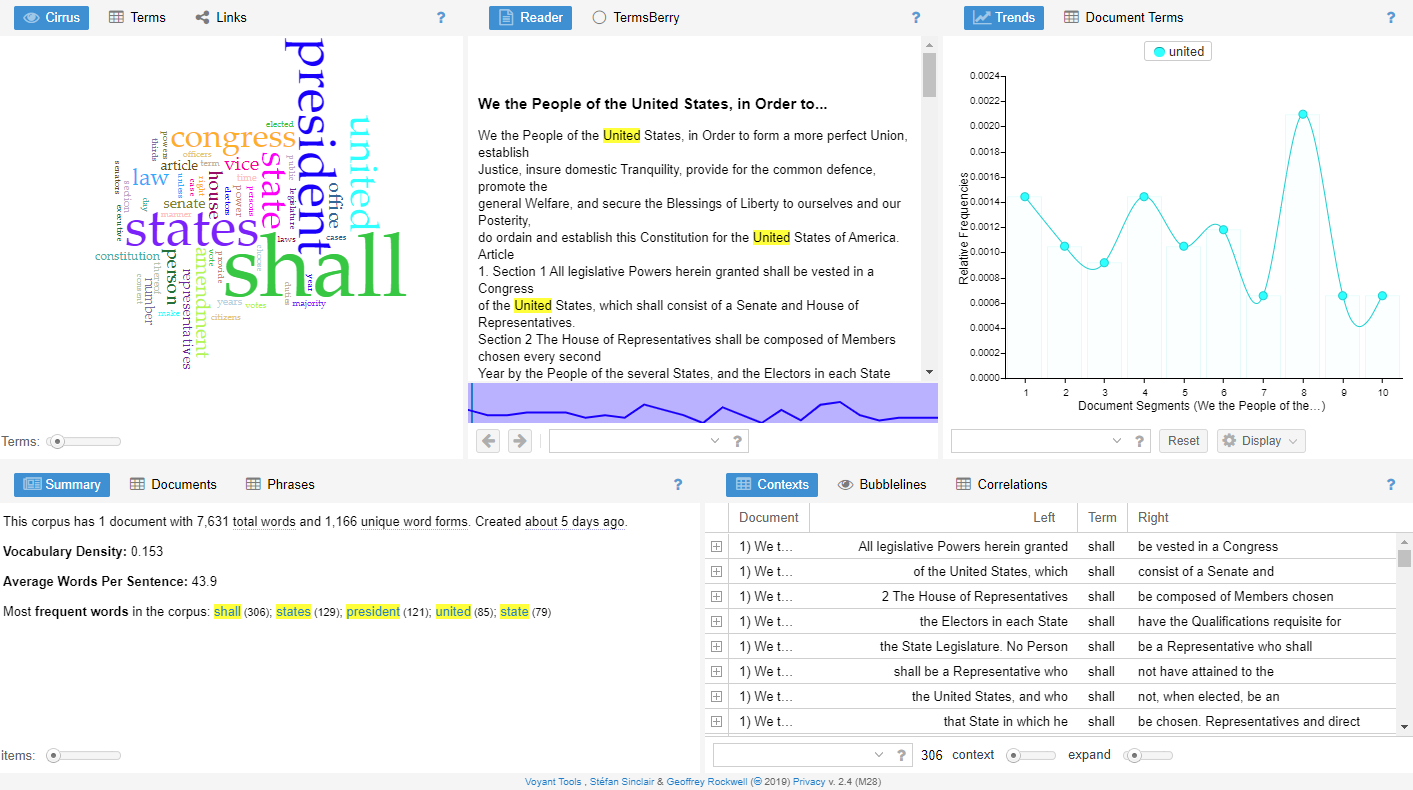Click highlighted word 'shall' in Summary
This screenshot has width=1413, height=790.
click(227, 611)
